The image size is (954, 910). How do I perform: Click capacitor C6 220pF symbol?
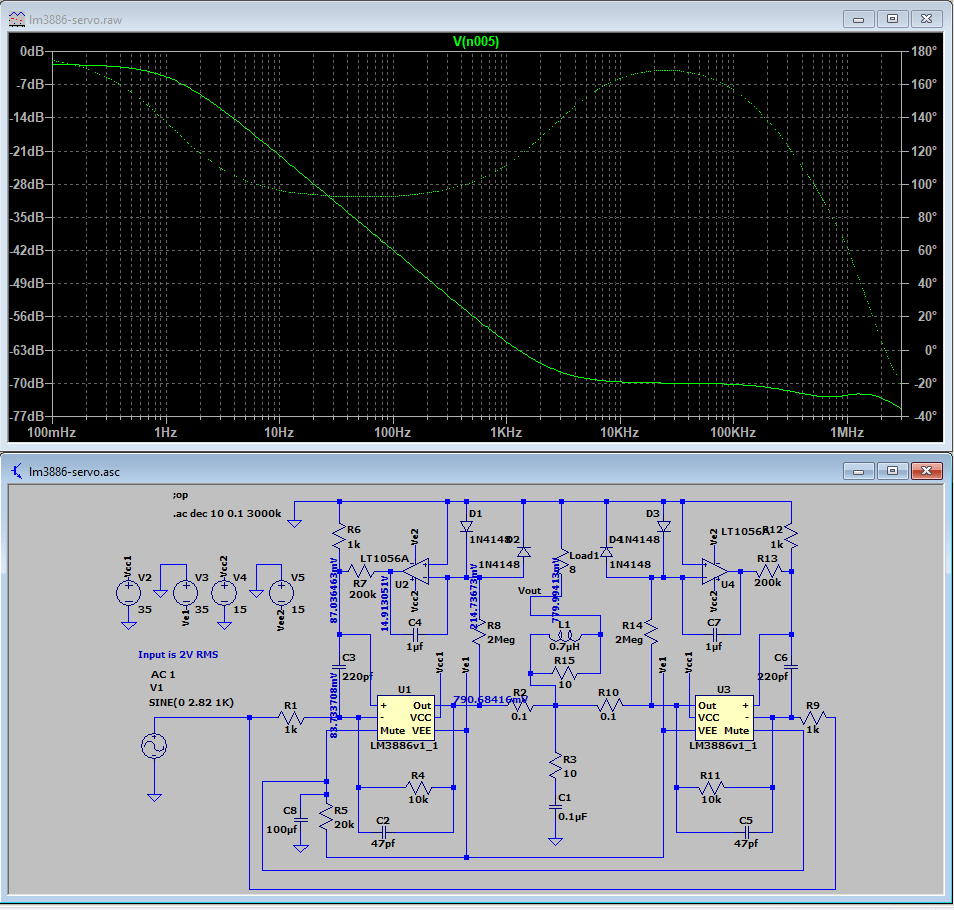click(x=792, y=667)
